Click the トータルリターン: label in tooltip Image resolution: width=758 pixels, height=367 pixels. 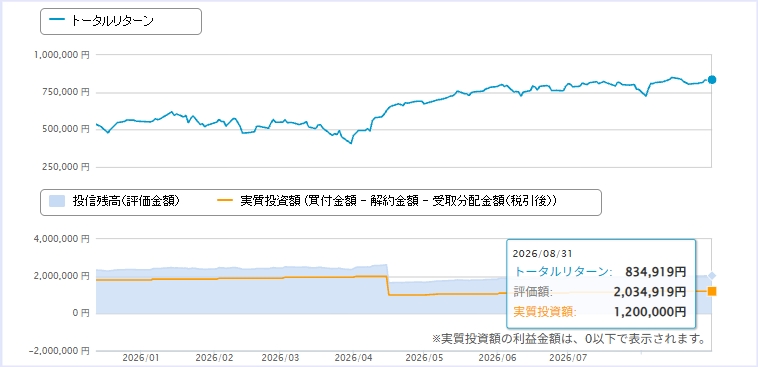pos(564,272)
